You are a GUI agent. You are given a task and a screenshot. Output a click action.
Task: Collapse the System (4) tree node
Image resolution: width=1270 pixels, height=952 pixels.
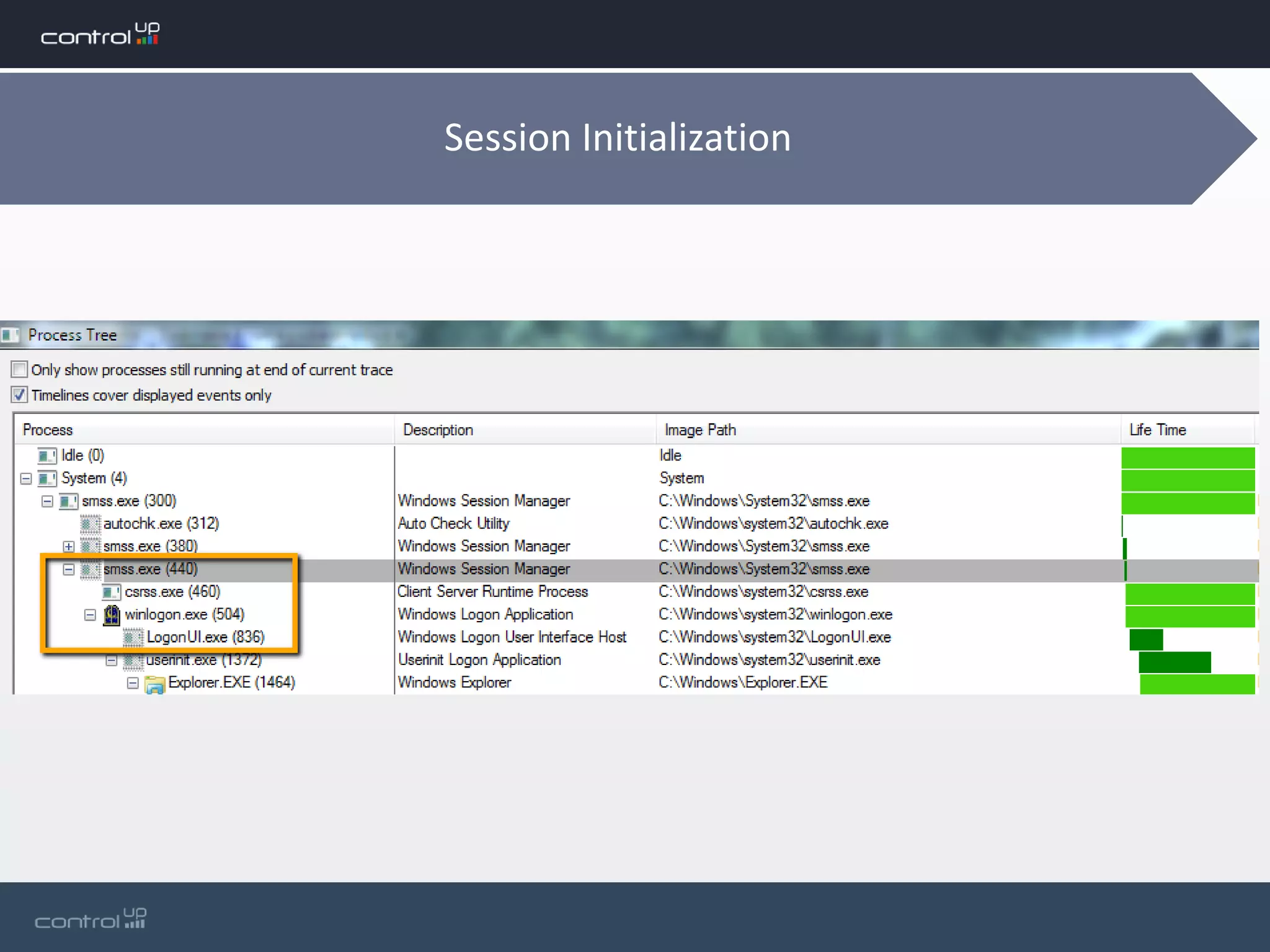(26, 478)
